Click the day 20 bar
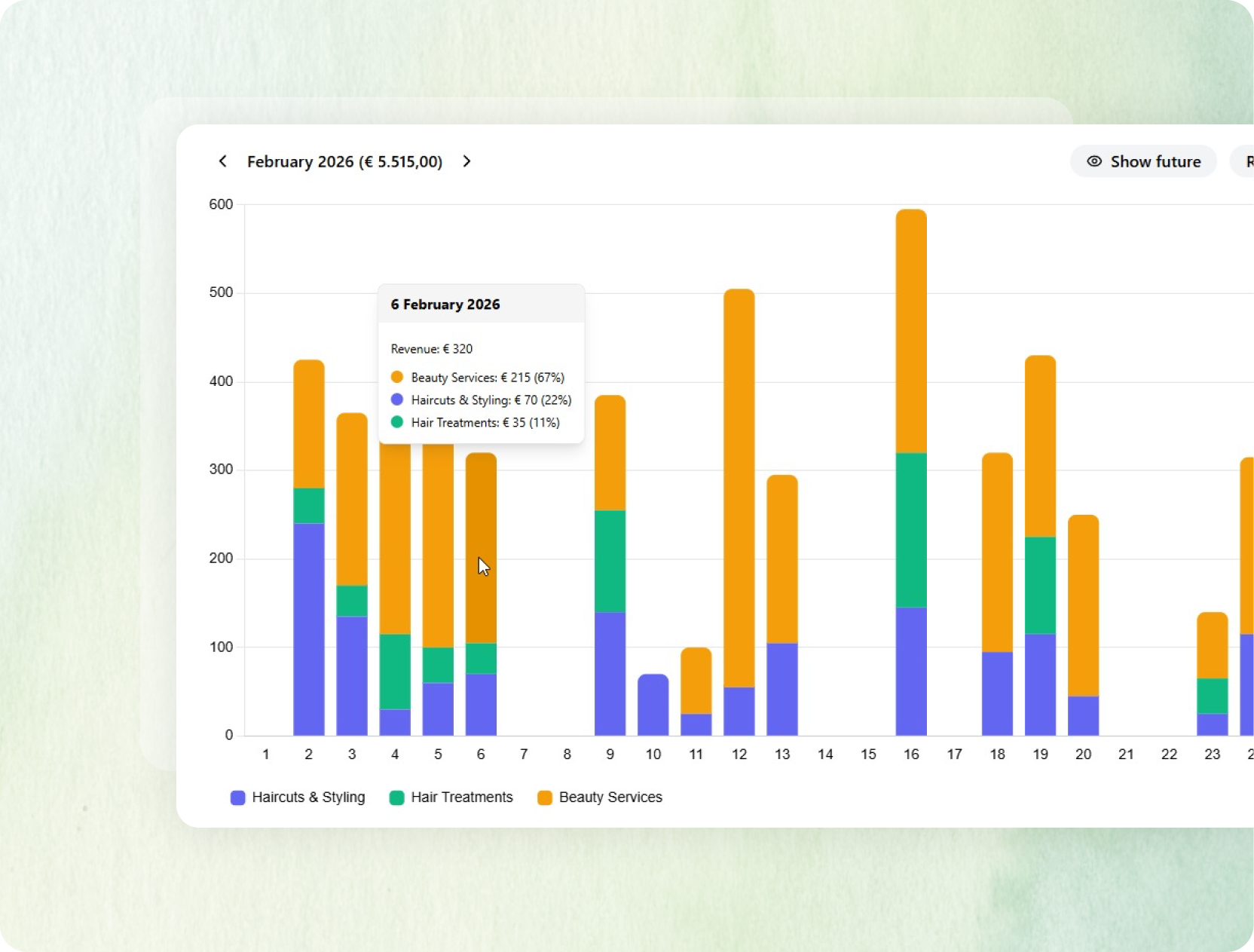 click(x=1083, y=625)
